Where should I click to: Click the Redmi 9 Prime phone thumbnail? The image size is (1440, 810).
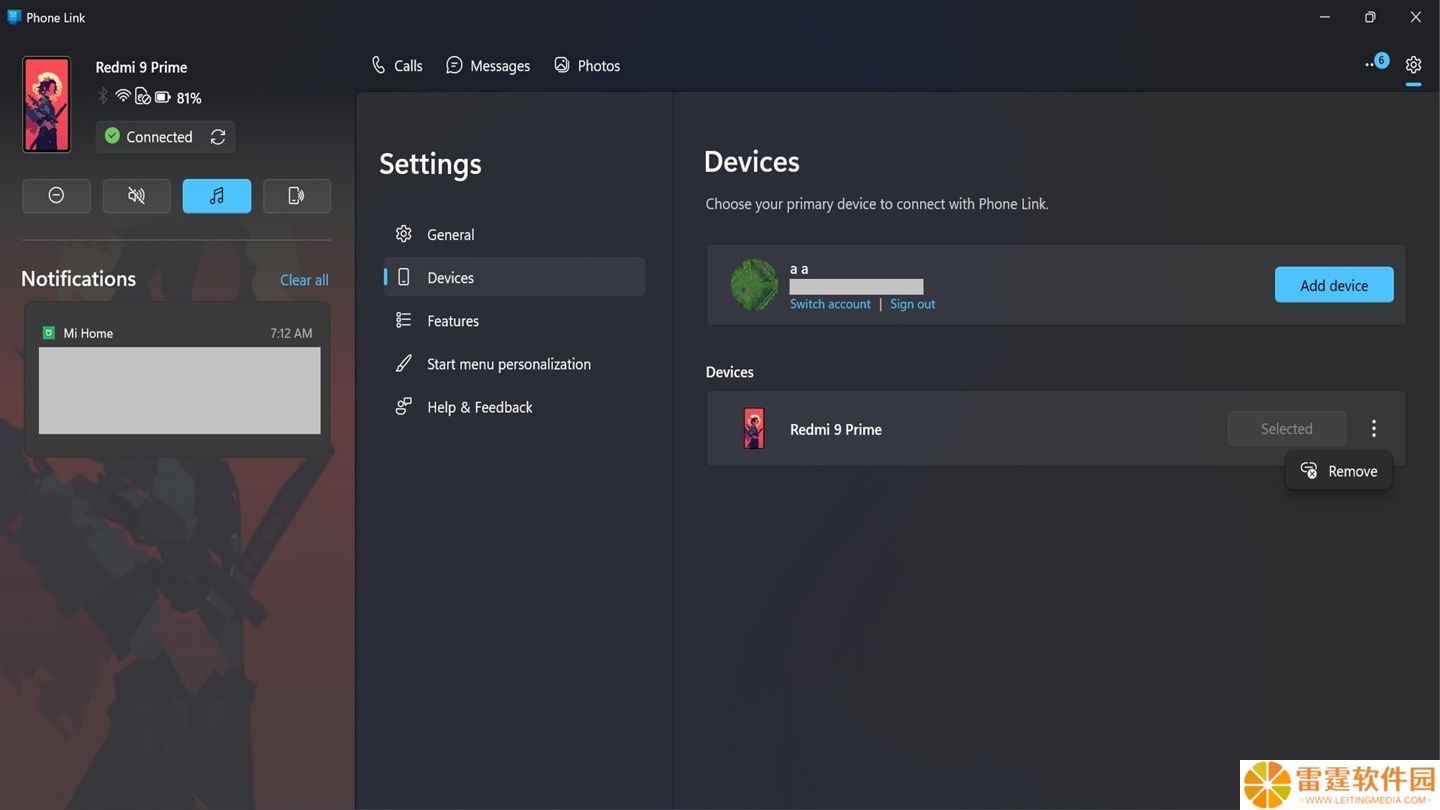coord(47,104)
